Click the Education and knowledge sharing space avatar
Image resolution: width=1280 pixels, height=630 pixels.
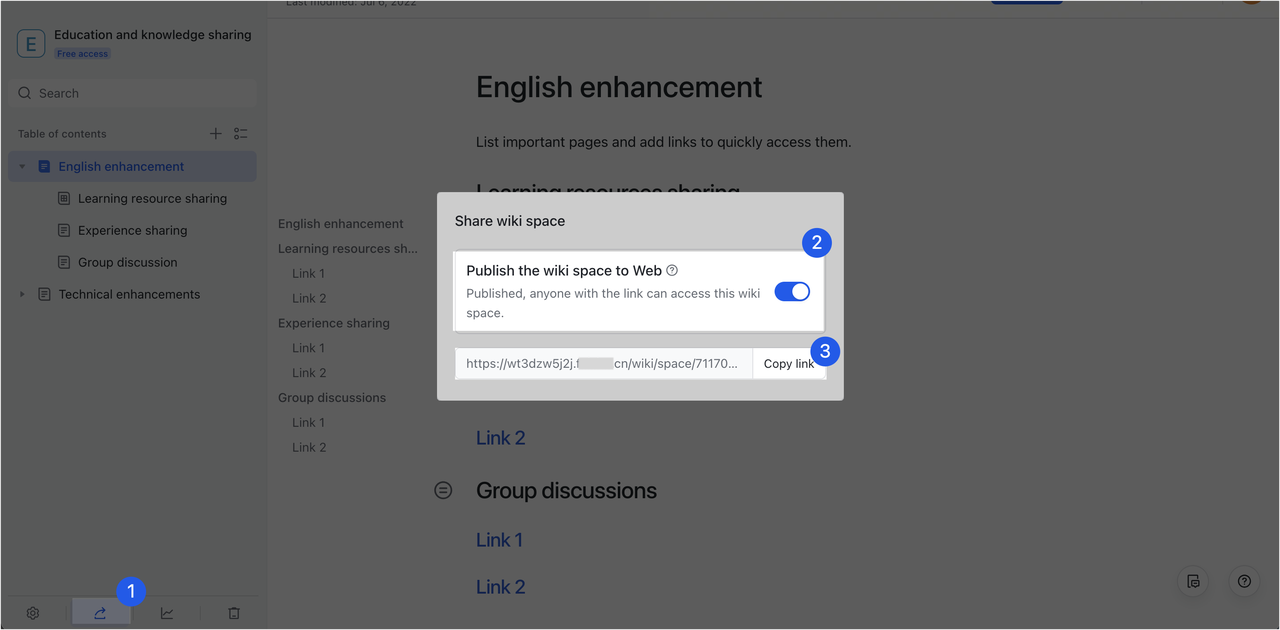click(31, 43)
